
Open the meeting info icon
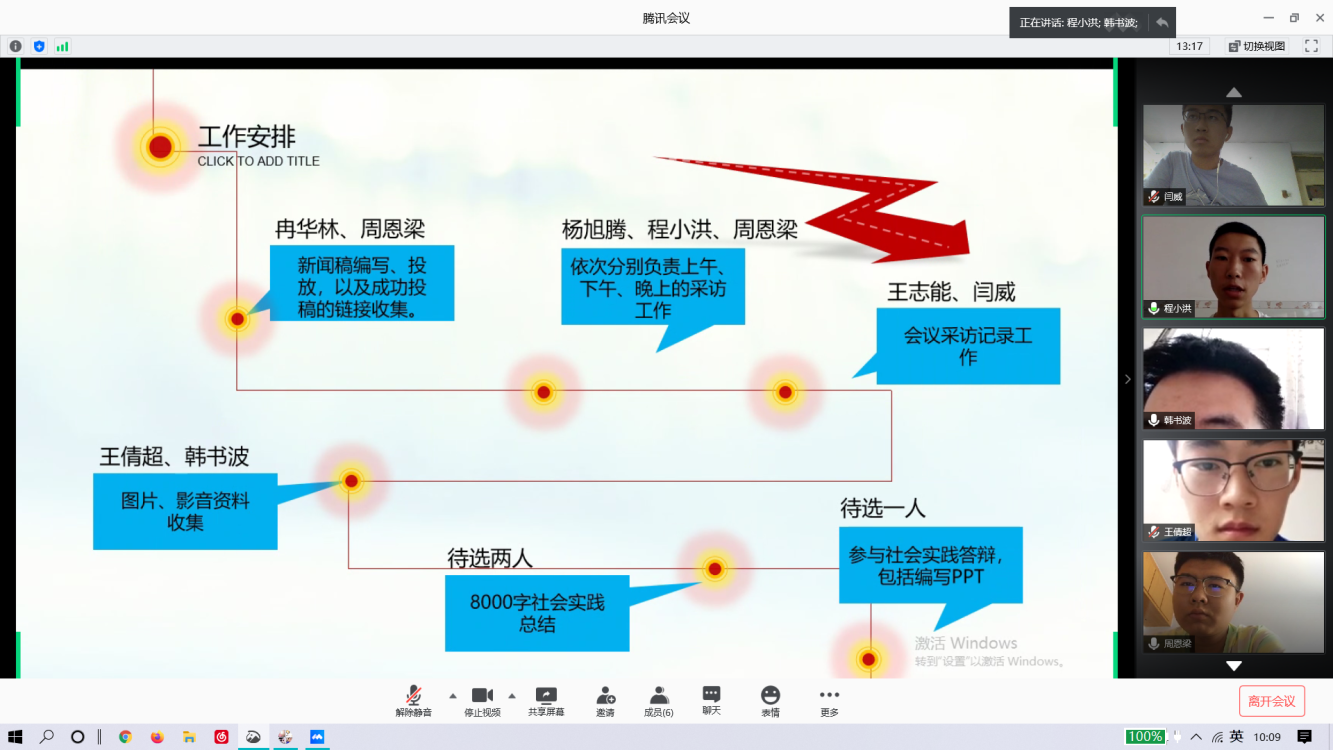click(15, 46)
